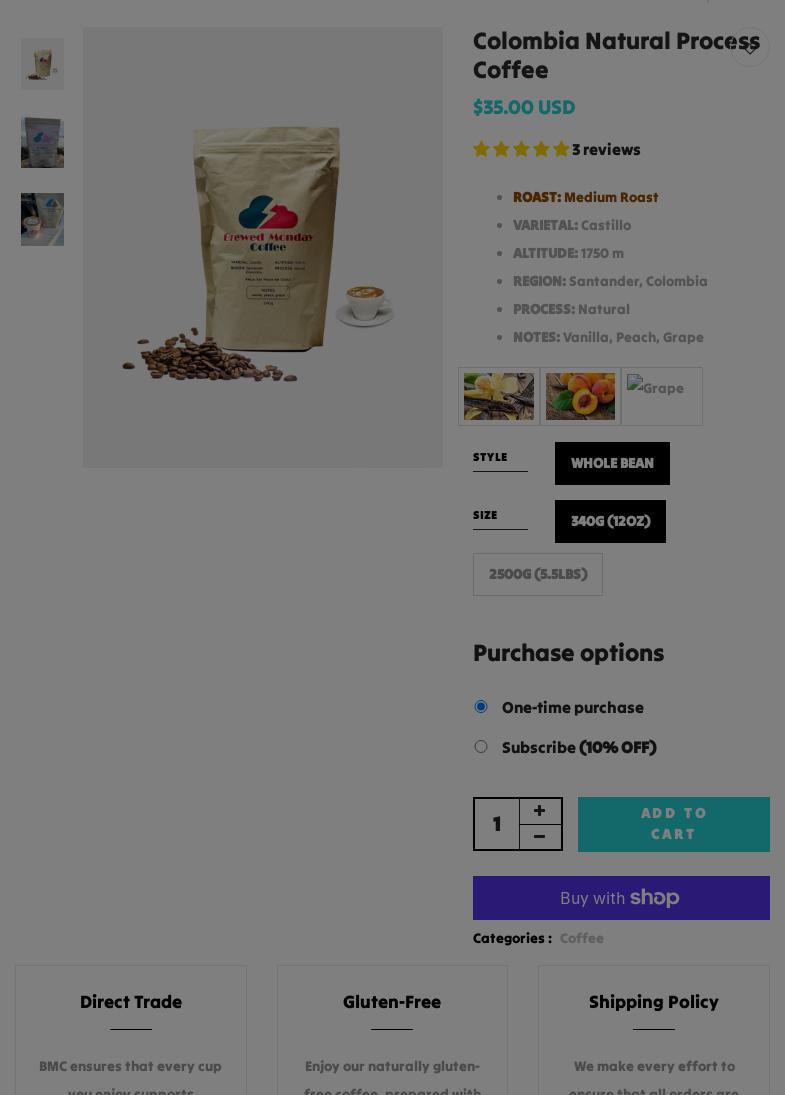Click the five-star rating icons

click(521, 149)
